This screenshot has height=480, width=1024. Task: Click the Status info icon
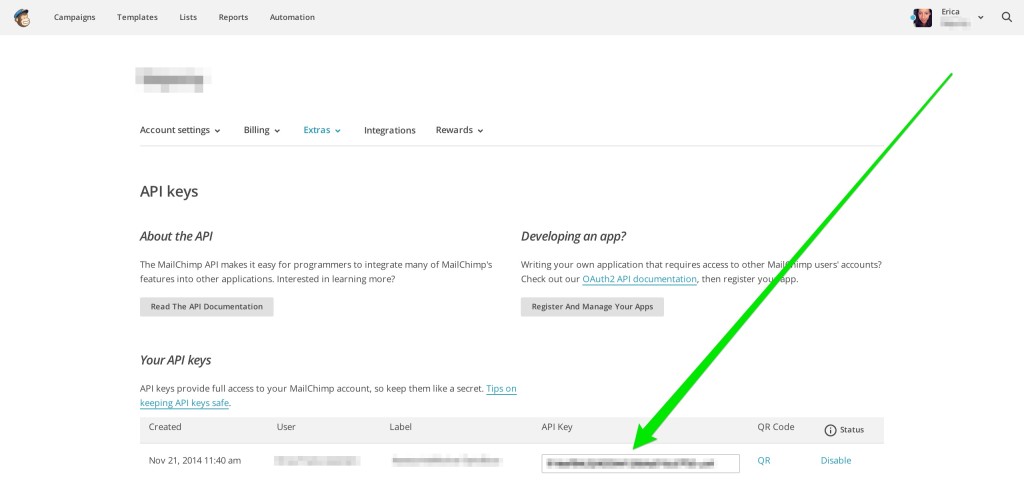tap(830, 430)
